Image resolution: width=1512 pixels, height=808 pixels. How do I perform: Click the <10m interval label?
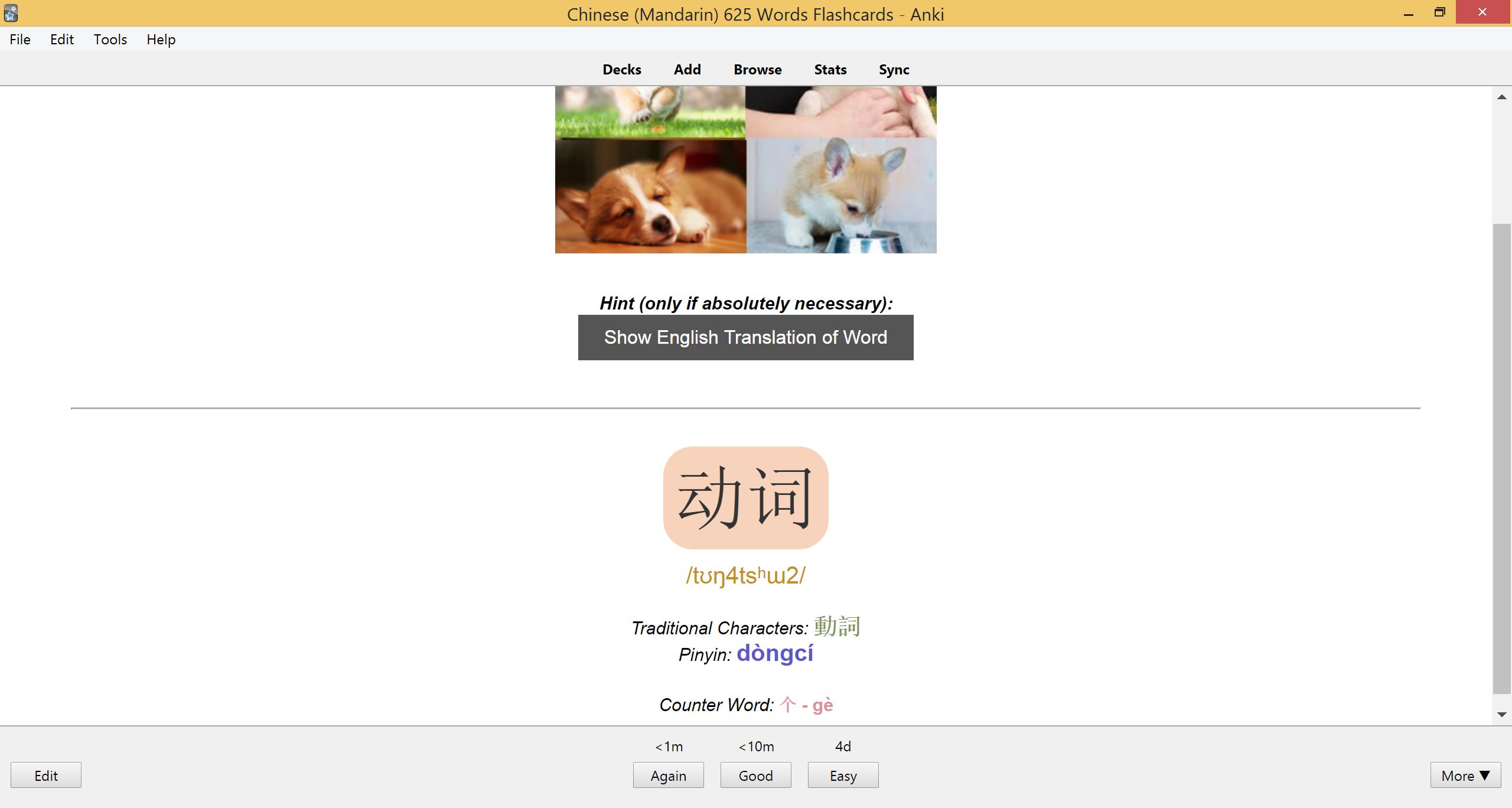coord(756,747)
